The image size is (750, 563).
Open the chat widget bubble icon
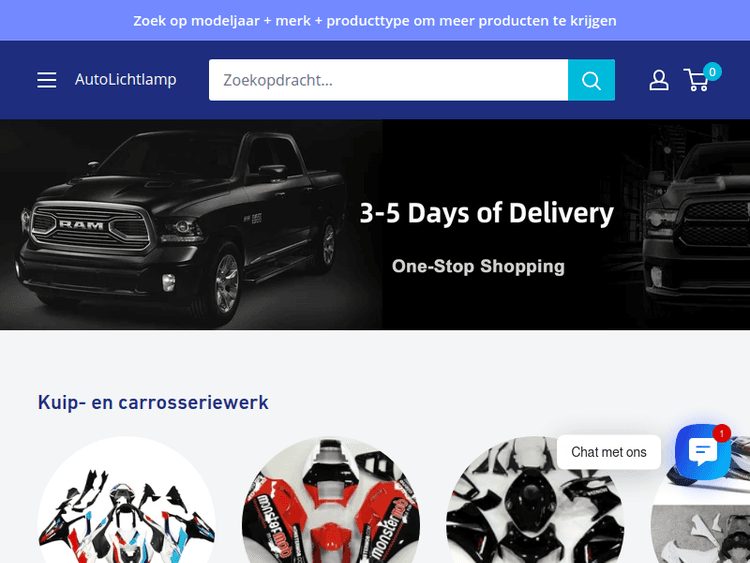[703, 452]
